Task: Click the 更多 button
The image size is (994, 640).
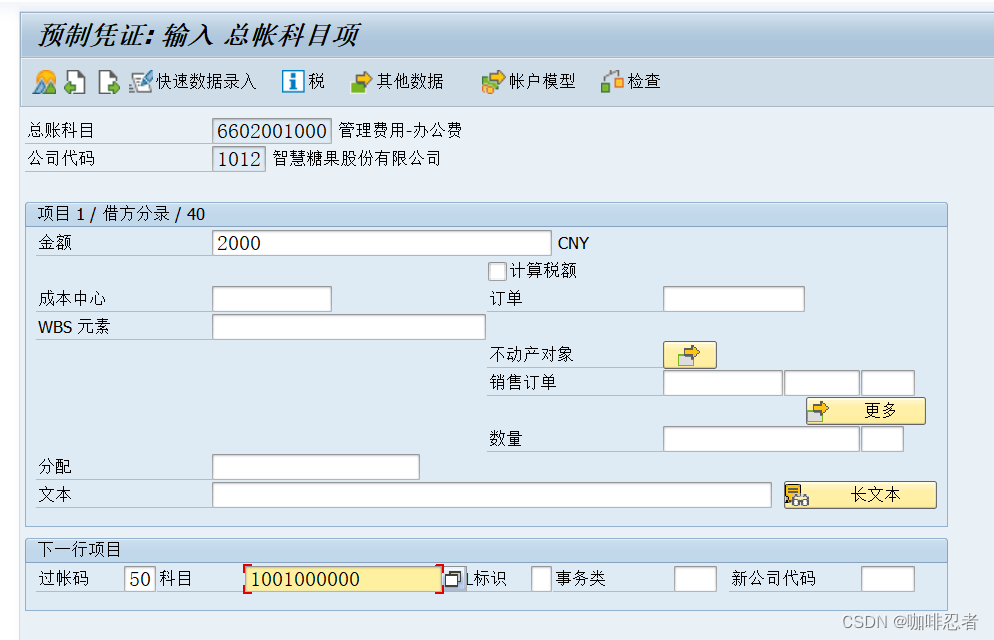Action: [865, 411]
